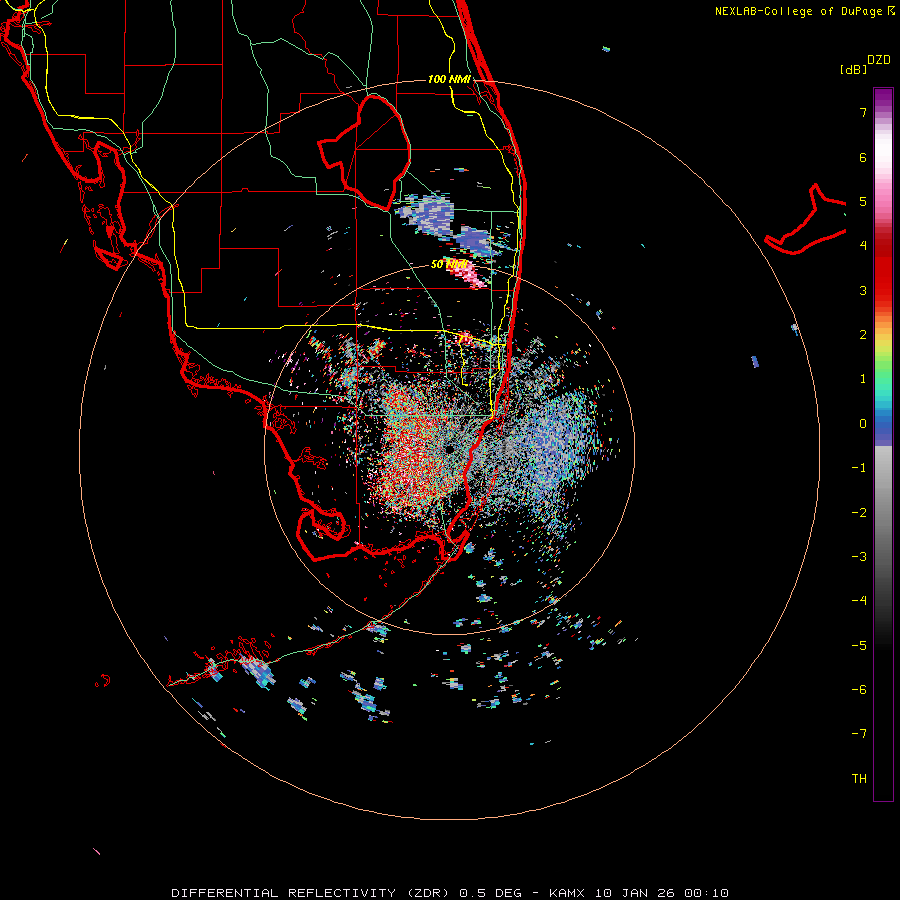This screenshot has height=900, width=900.
Task: Click the positive 3 scale value
Action: click(863, 290)
